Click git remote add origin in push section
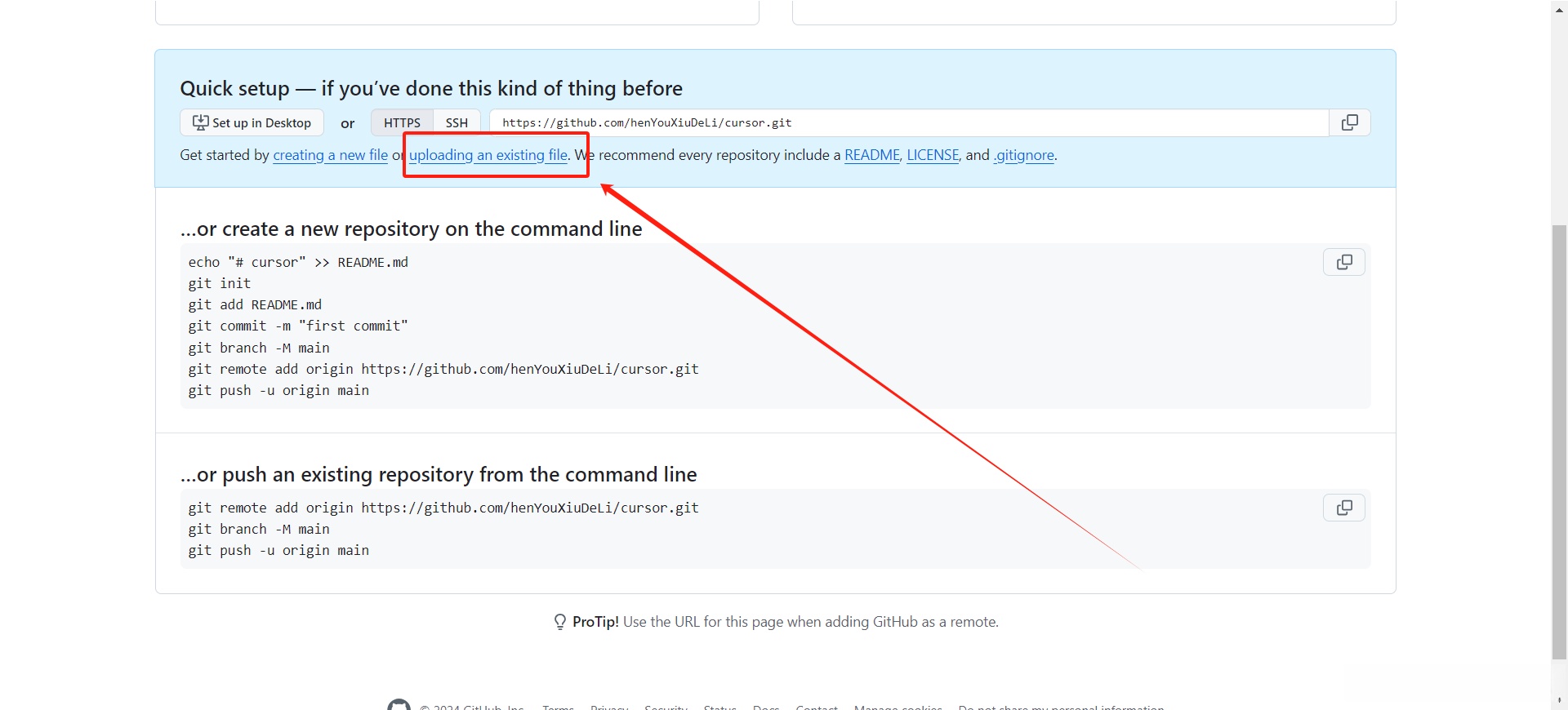The height and width of the screenshot is (710, 1568). click(x=443, y=508)
